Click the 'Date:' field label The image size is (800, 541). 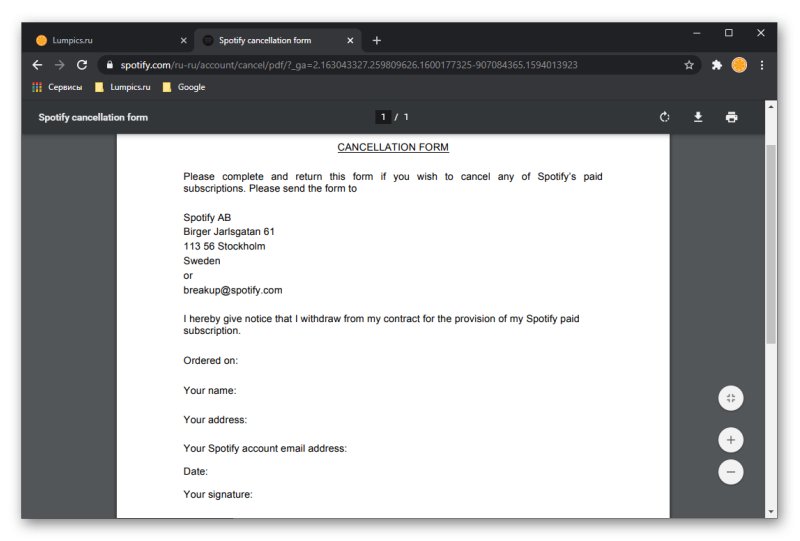point(195,471)
